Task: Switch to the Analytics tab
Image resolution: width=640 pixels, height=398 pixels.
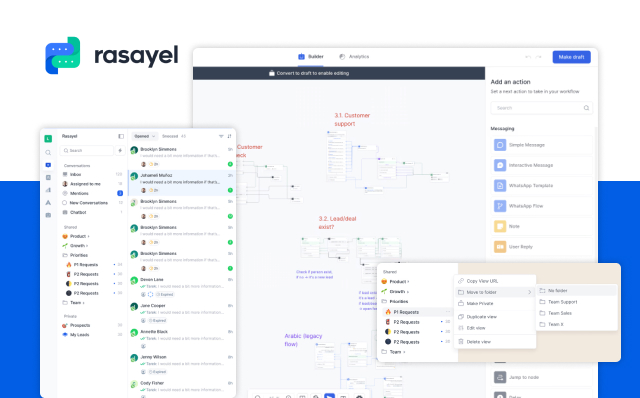Action: point(354,57)
